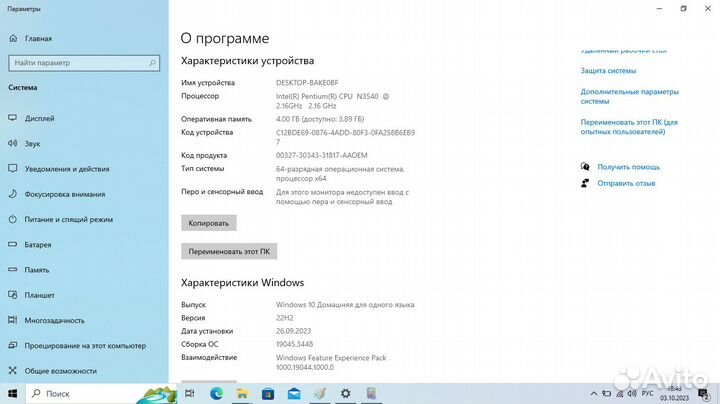Open the network icon in system tray
Image resolution: width=720 pixels, height=404 pixels.
(619, 394)
